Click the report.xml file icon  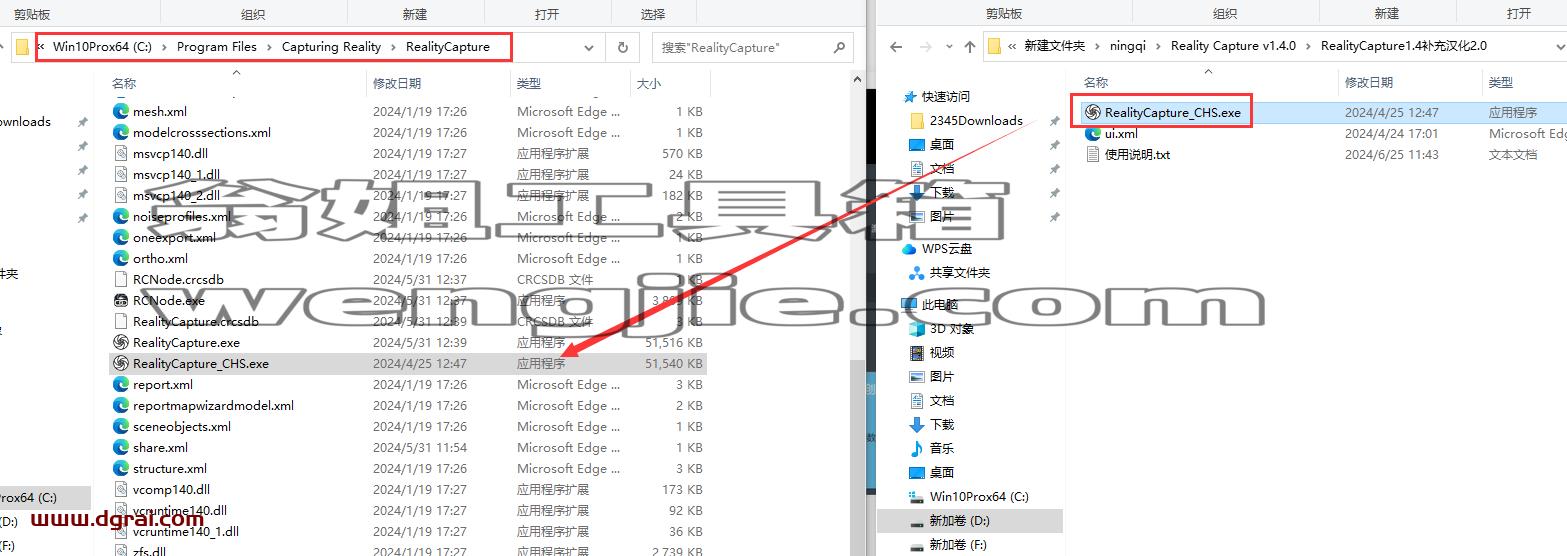pos(121,384)
